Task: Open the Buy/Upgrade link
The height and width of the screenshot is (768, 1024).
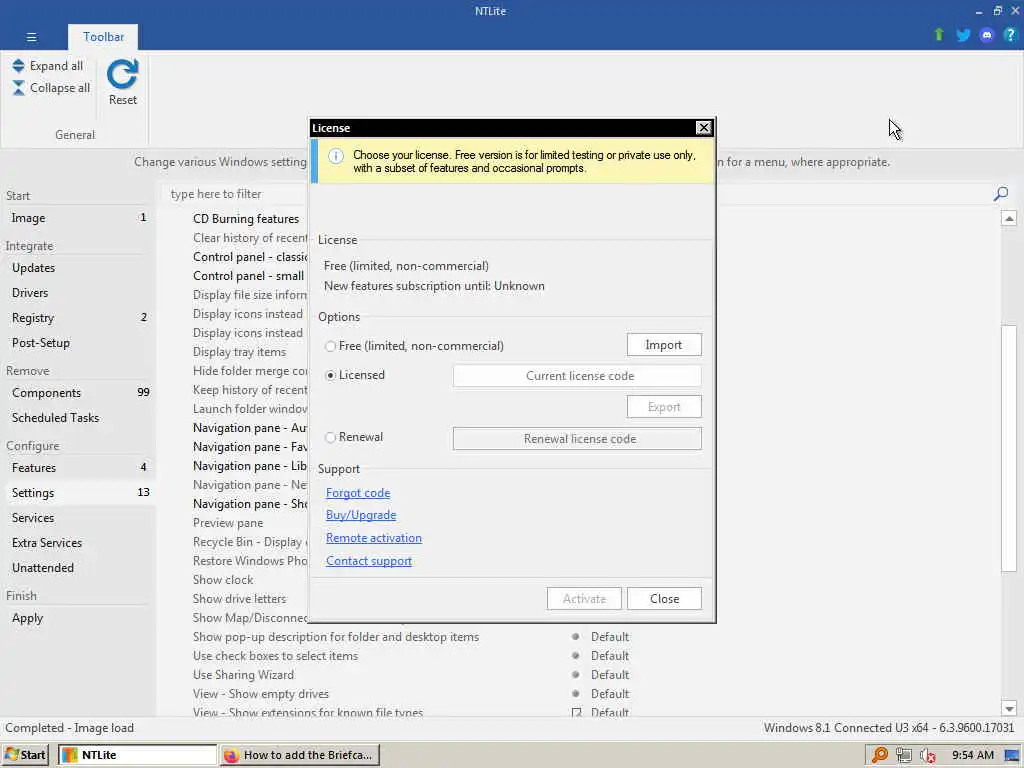Action: [x=361, y=515]
